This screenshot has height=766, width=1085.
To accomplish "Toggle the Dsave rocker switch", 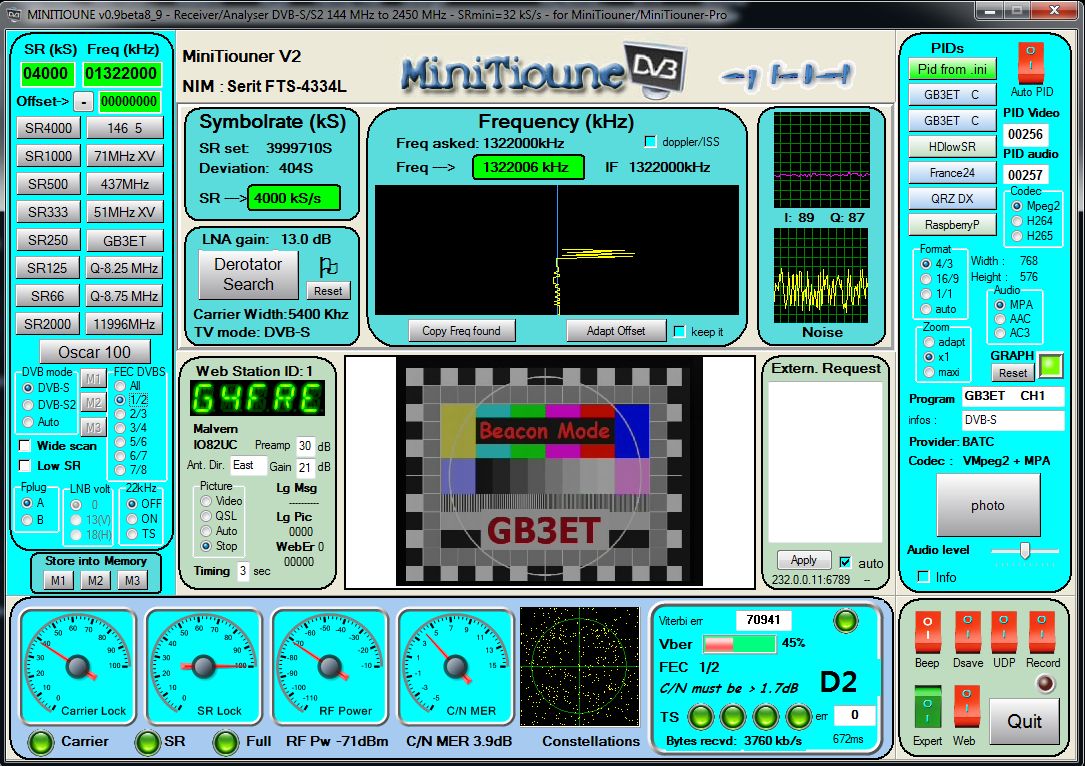I will point(967,631).
